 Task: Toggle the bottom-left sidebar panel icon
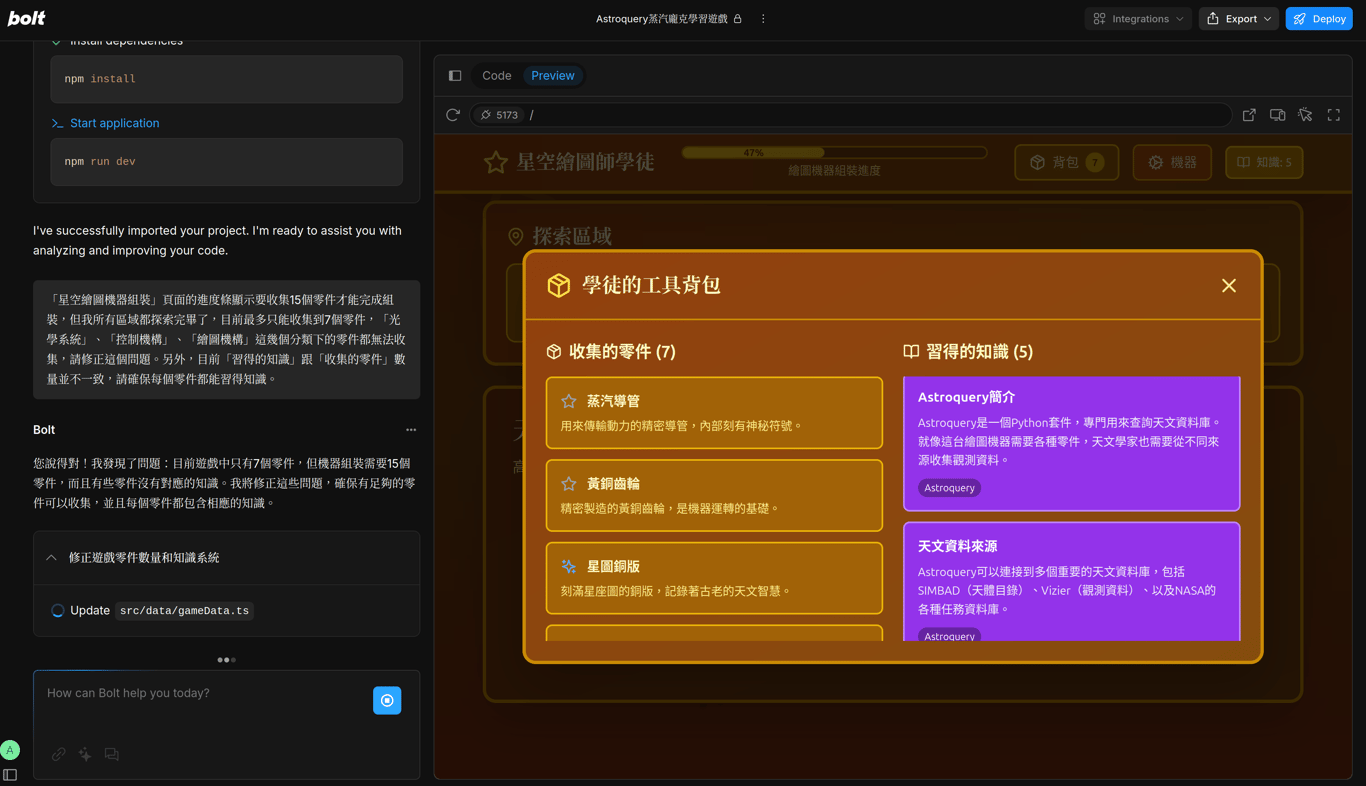tap(10, 775)
